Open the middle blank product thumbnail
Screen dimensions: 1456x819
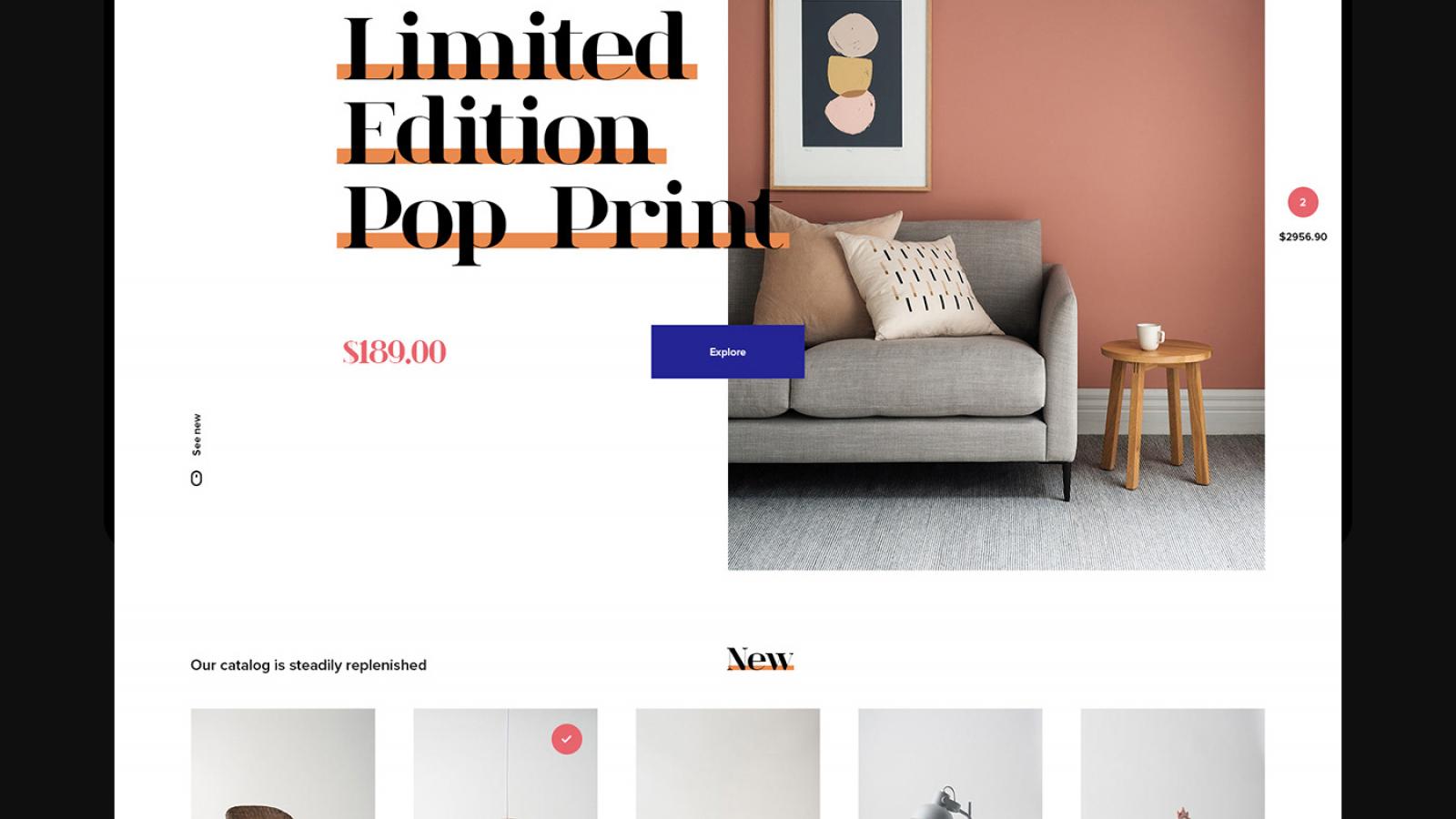tap(728, 763)
